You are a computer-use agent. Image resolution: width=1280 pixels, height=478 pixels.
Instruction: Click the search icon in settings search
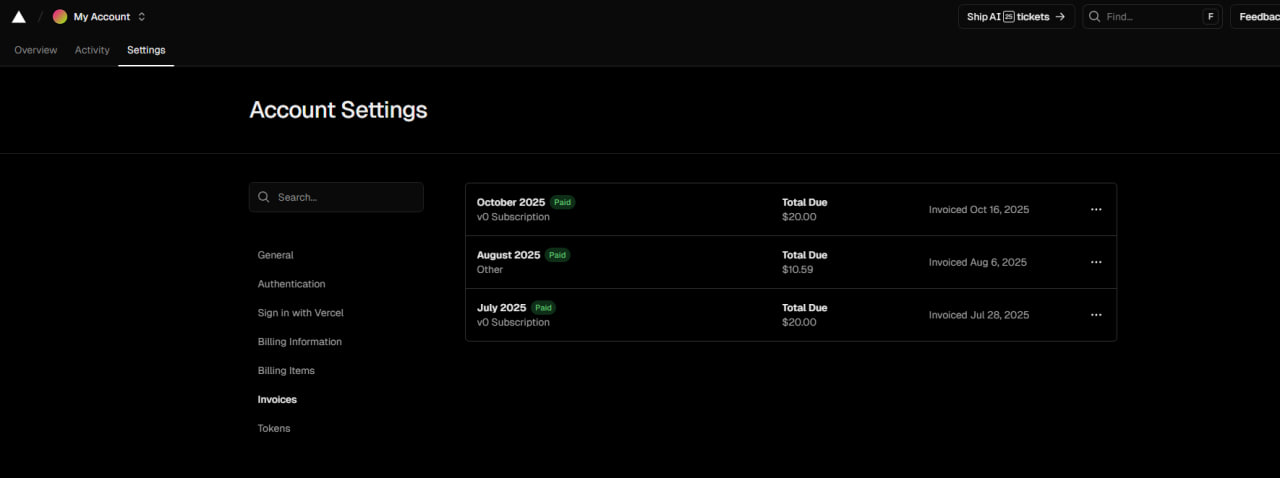pyautogui.click(x=264, y=197)
